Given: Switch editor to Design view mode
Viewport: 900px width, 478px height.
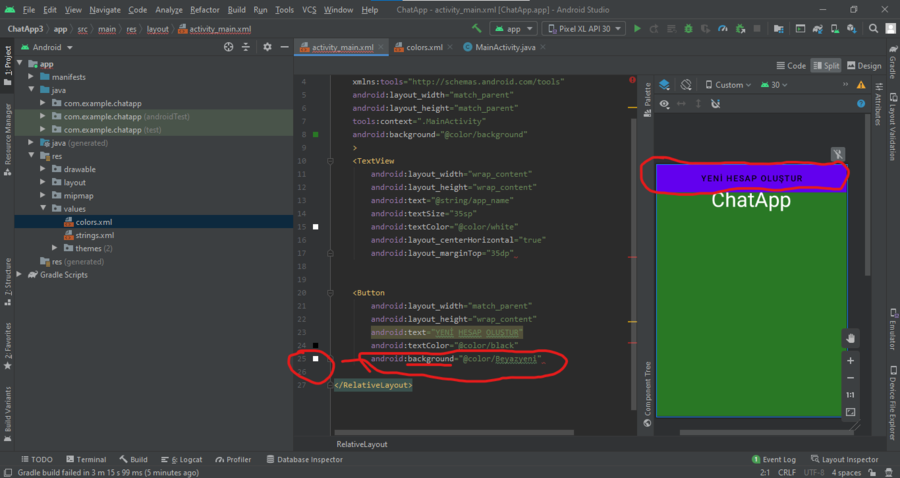Looking at the screenshot, I should point(864,66).
